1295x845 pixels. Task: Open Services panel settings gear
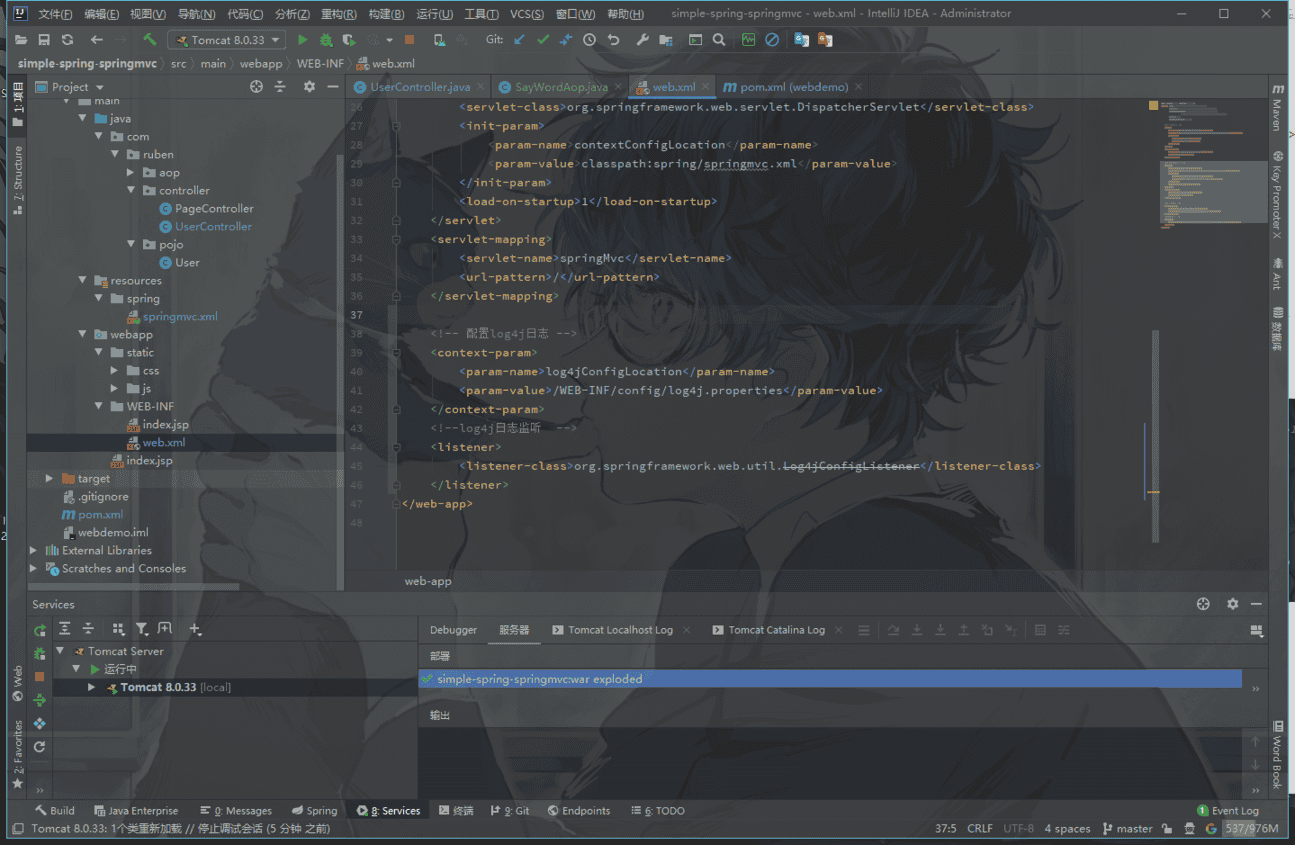1232,604
